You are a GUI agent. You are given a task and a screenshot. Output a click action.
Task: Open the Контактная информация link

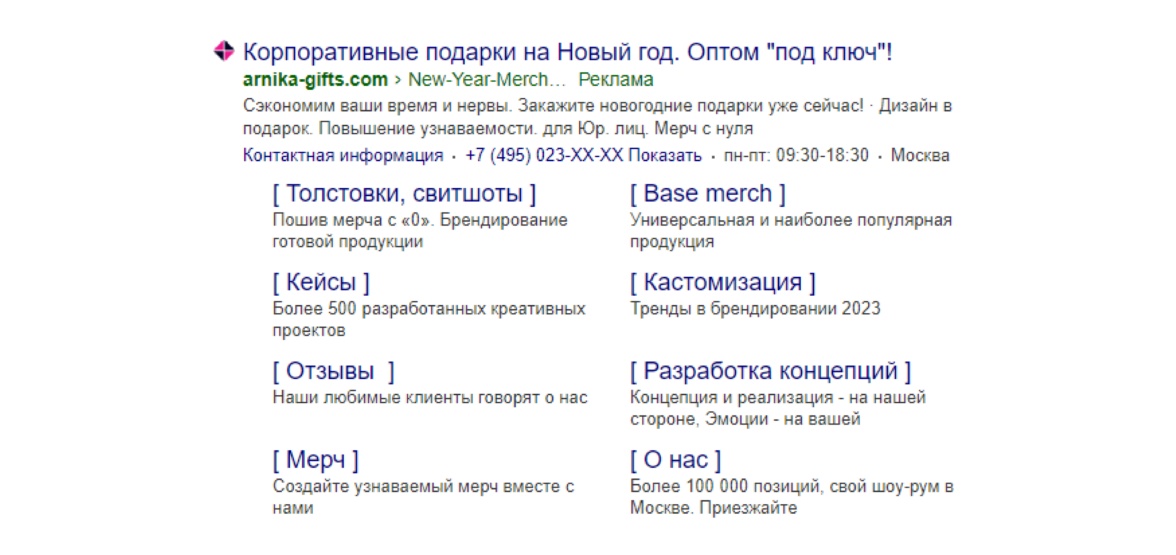click(343, 156)
